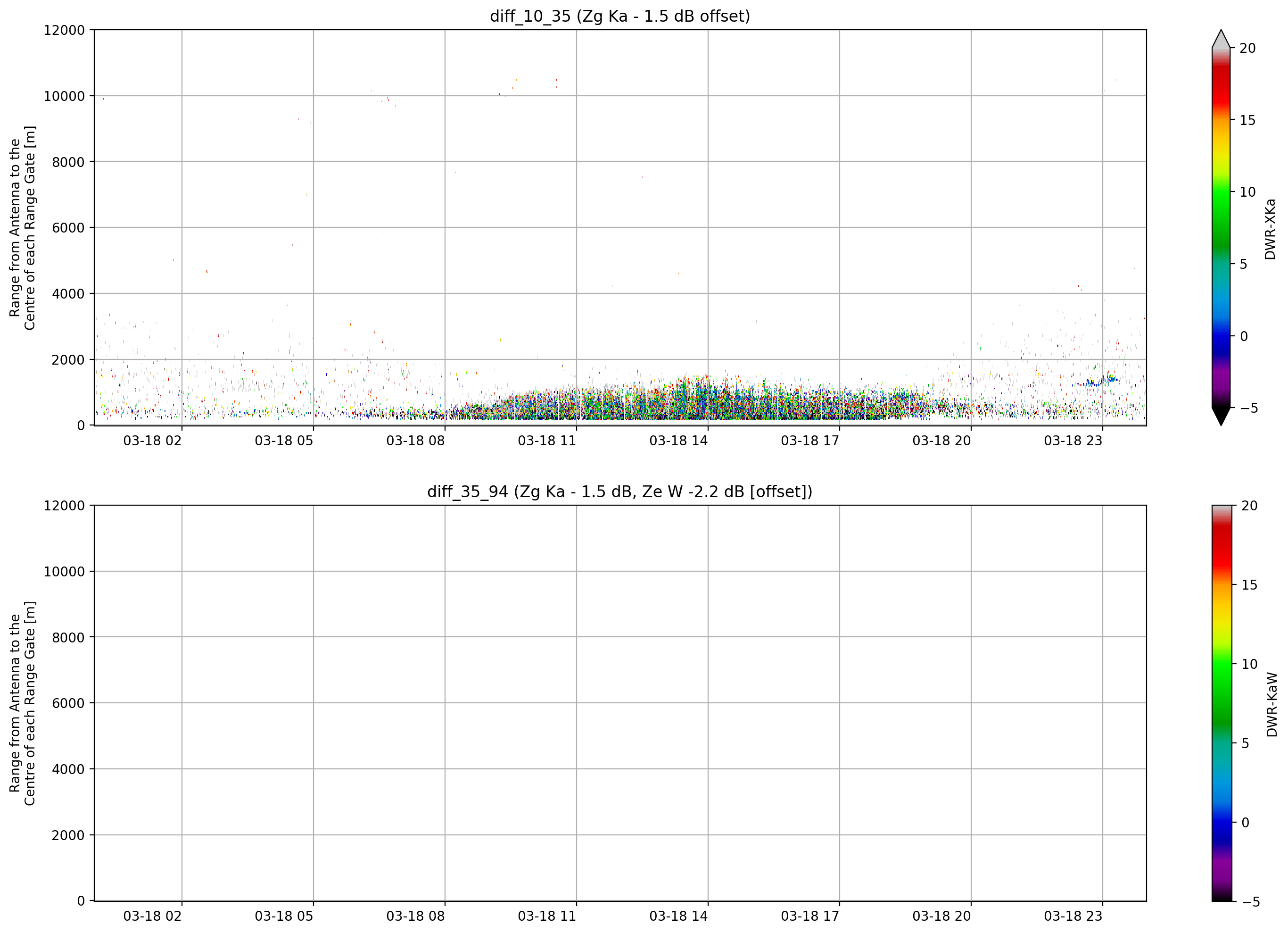This screenshot has width=1288, height=933.
Task: Click the DWR-XKa colorbar label
Action: [1270, 229]
